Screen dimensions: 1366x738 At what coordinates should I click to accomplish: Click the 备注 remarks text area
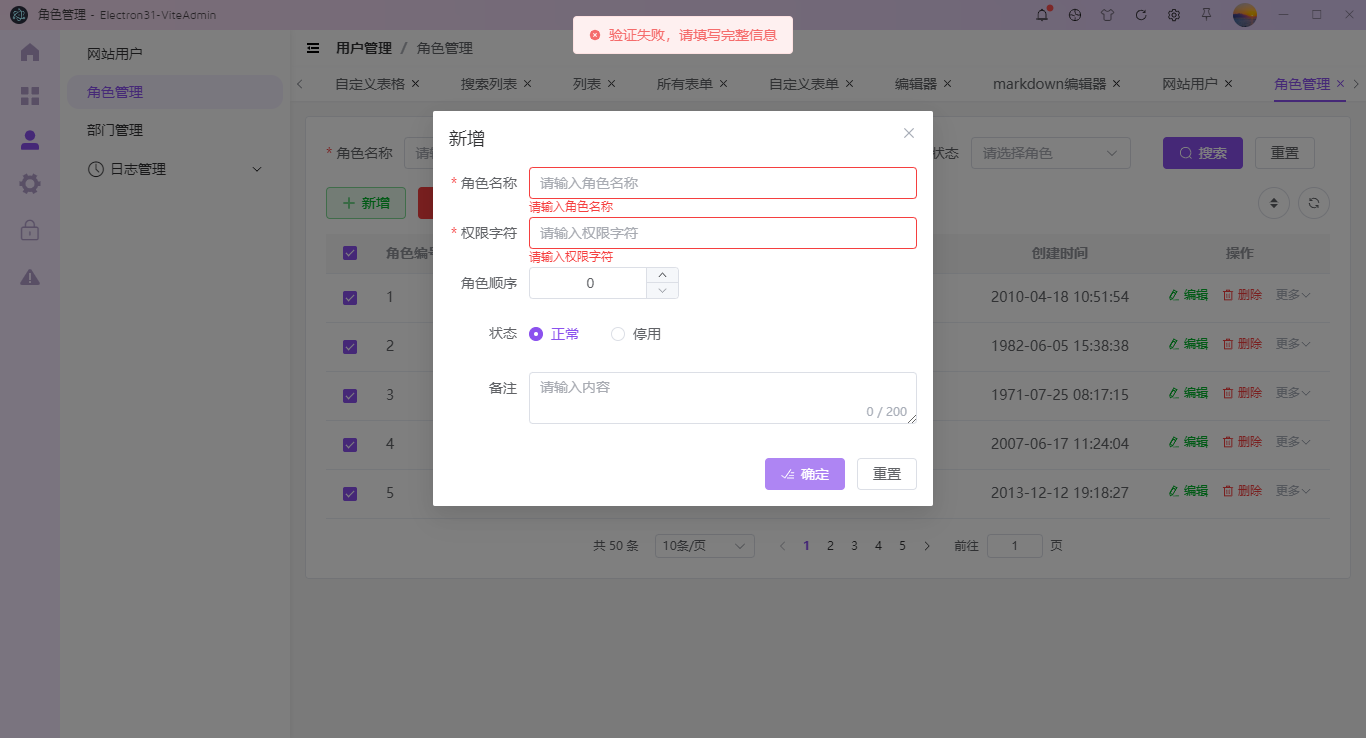click(722, 396)
